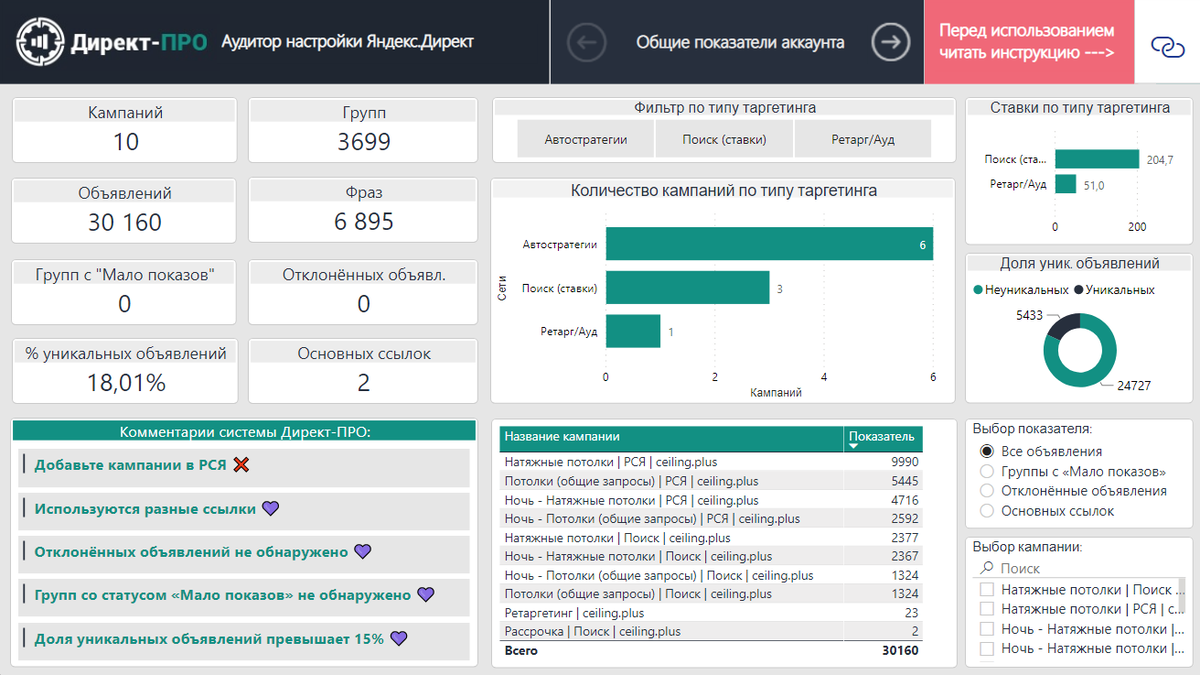Viewport: 1200px width, 675px height.
Task: Click 'Ночь - Натяжные потолки | РСЯ' table row
Action: 710,500
